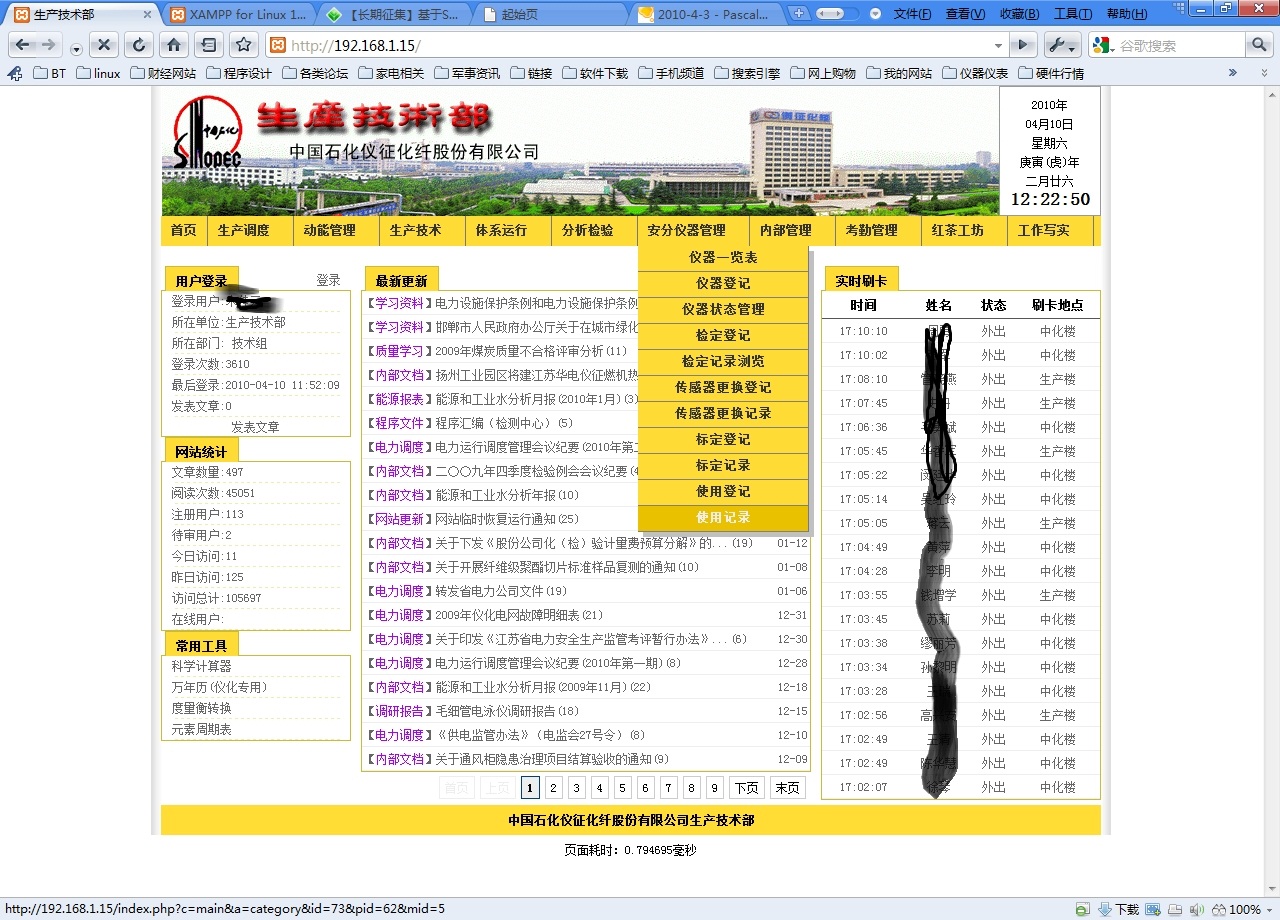The height and width of the screenshot is (920, 1280).
Task: Open the 考勤管理 navigation item
Action: click(872, 230)
